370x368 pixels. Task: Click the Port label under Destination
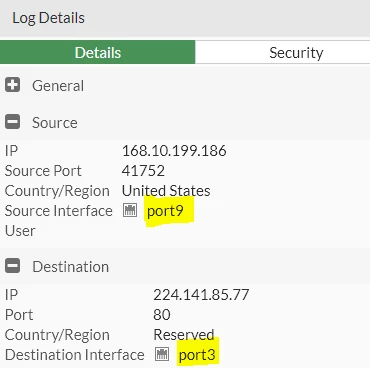pos(19,315)
